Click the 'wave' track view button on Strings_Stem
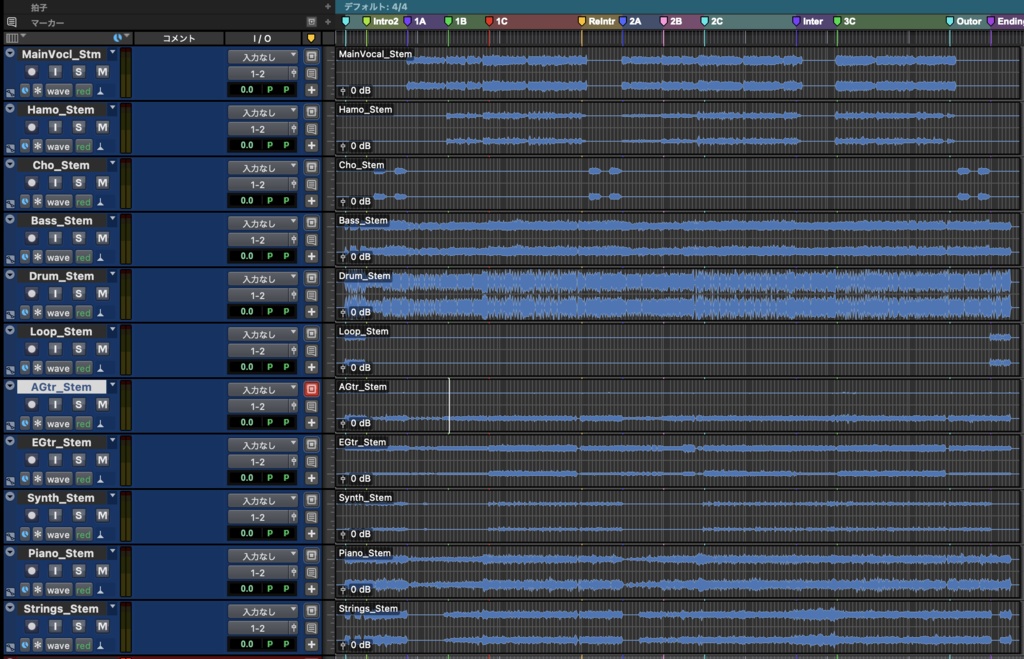 (x=58, y=645)
